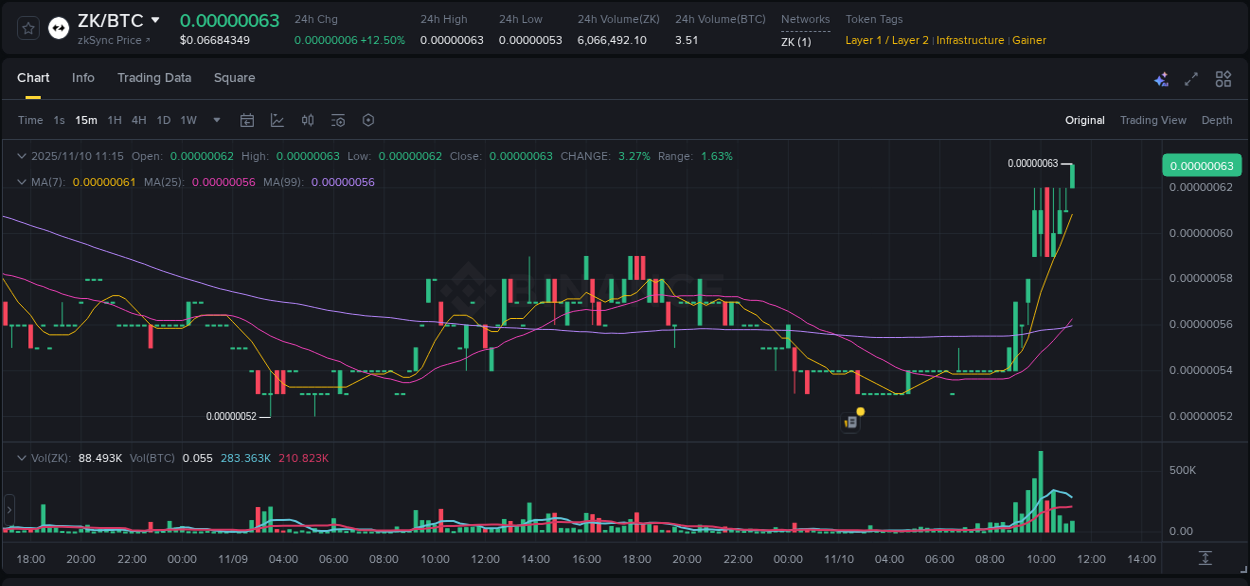Select the line chart style icon
Viewport: 1250px width, 586px height.
pos(277,120)
